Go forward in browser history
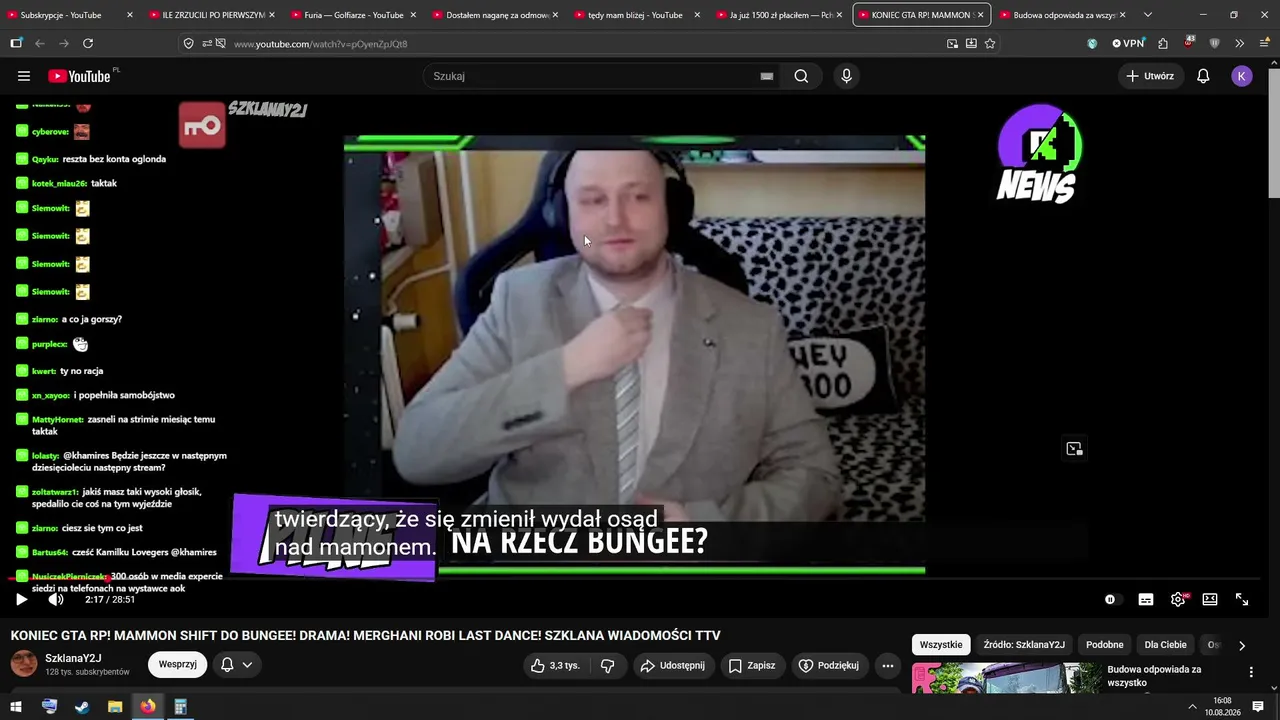 tap(64, 43)
